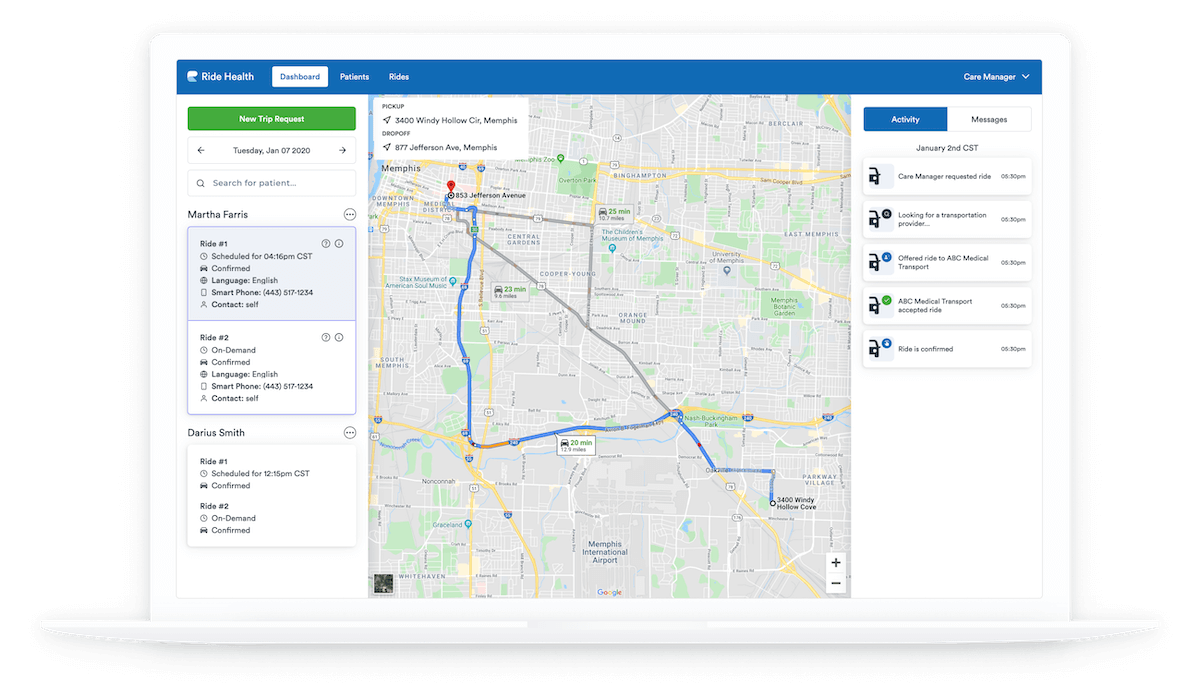Click Google logo on the map
Screen dimensions: 1200x698
coord(609,592)
